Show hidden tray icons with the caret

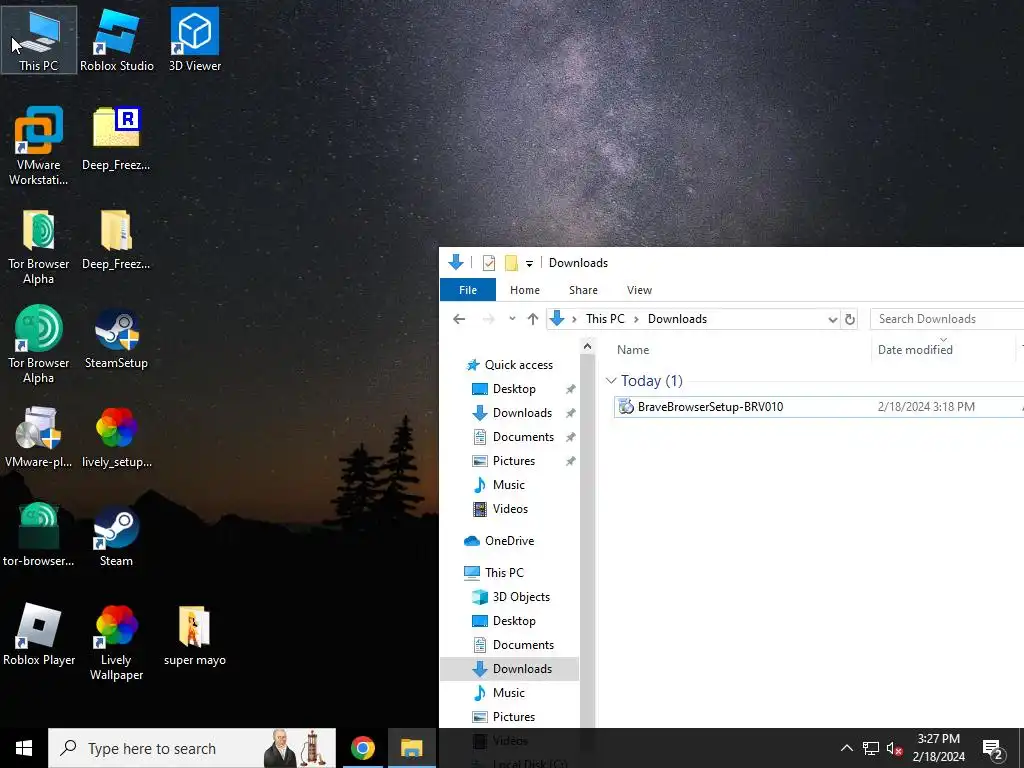(846, 748)
